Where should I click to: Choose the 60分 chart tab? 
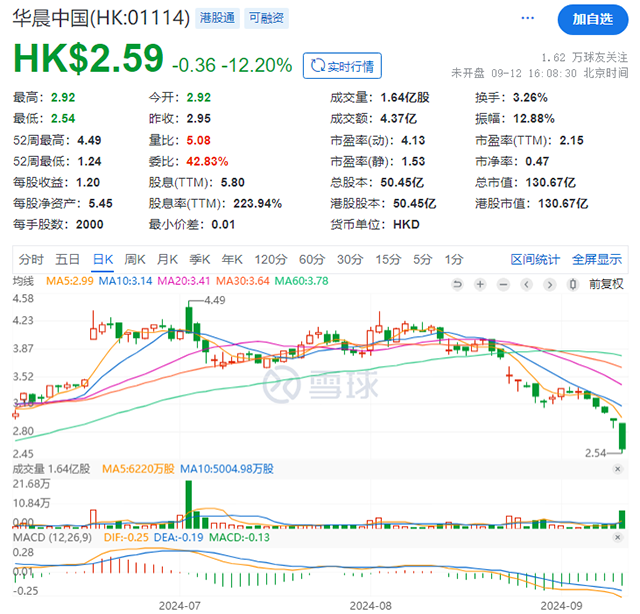click(312, 260)
